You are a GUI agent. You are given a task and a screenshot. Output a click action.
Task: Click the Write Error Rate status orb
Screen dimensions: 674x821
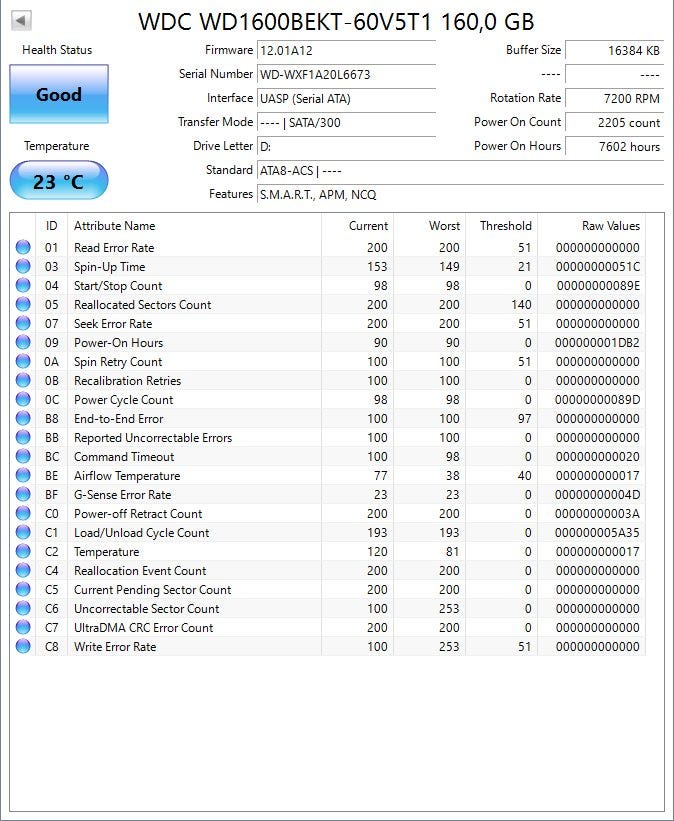point(23,647)
